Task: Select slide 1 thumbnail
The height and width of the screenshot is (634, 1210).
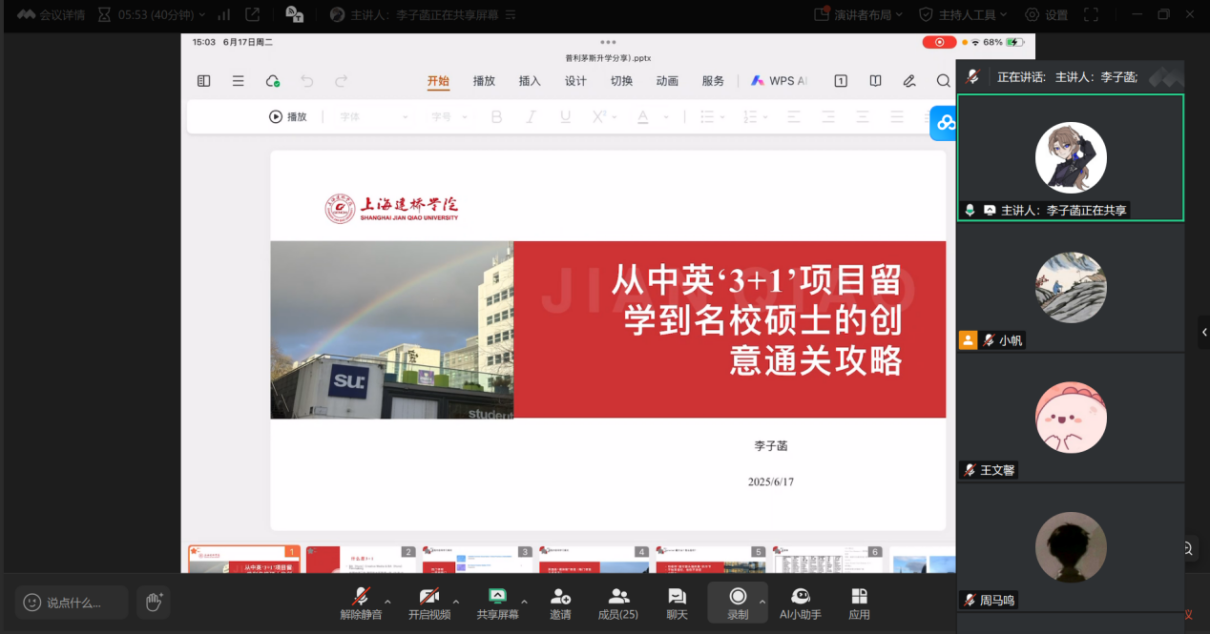Action: [x=244, y=560]
